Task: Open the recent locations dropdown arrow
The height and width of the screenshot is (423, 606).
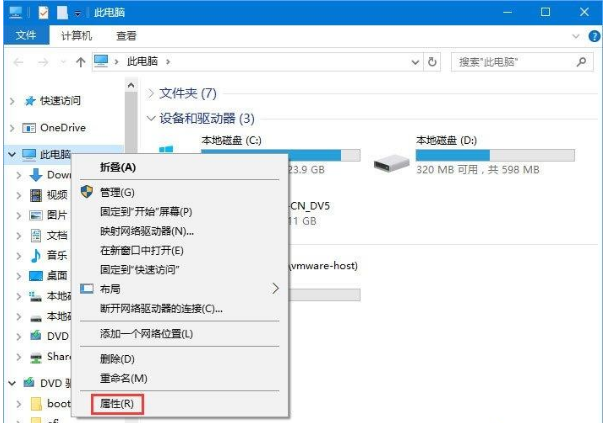Action: (63, 62)
